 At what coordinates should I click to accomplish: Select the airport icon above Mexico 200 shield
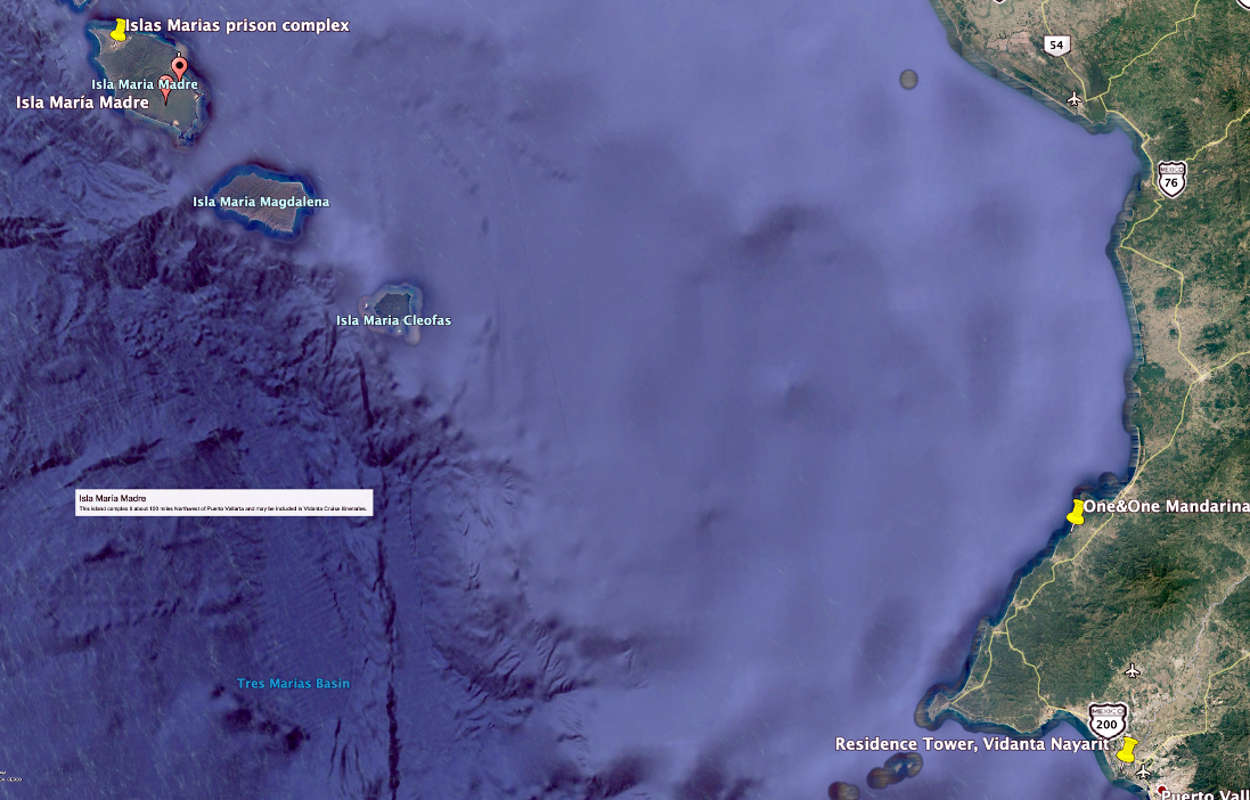click(1131, 670)
